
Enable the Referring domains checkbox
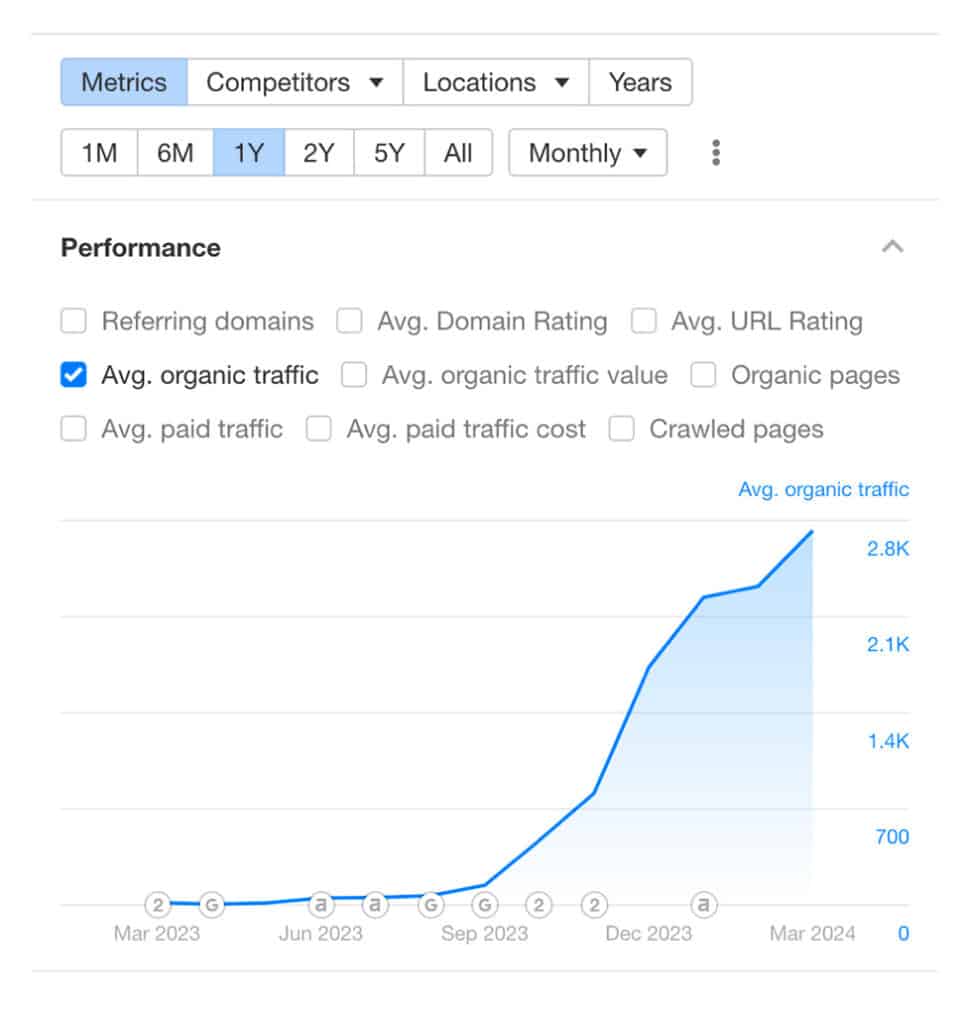point(73,321)
